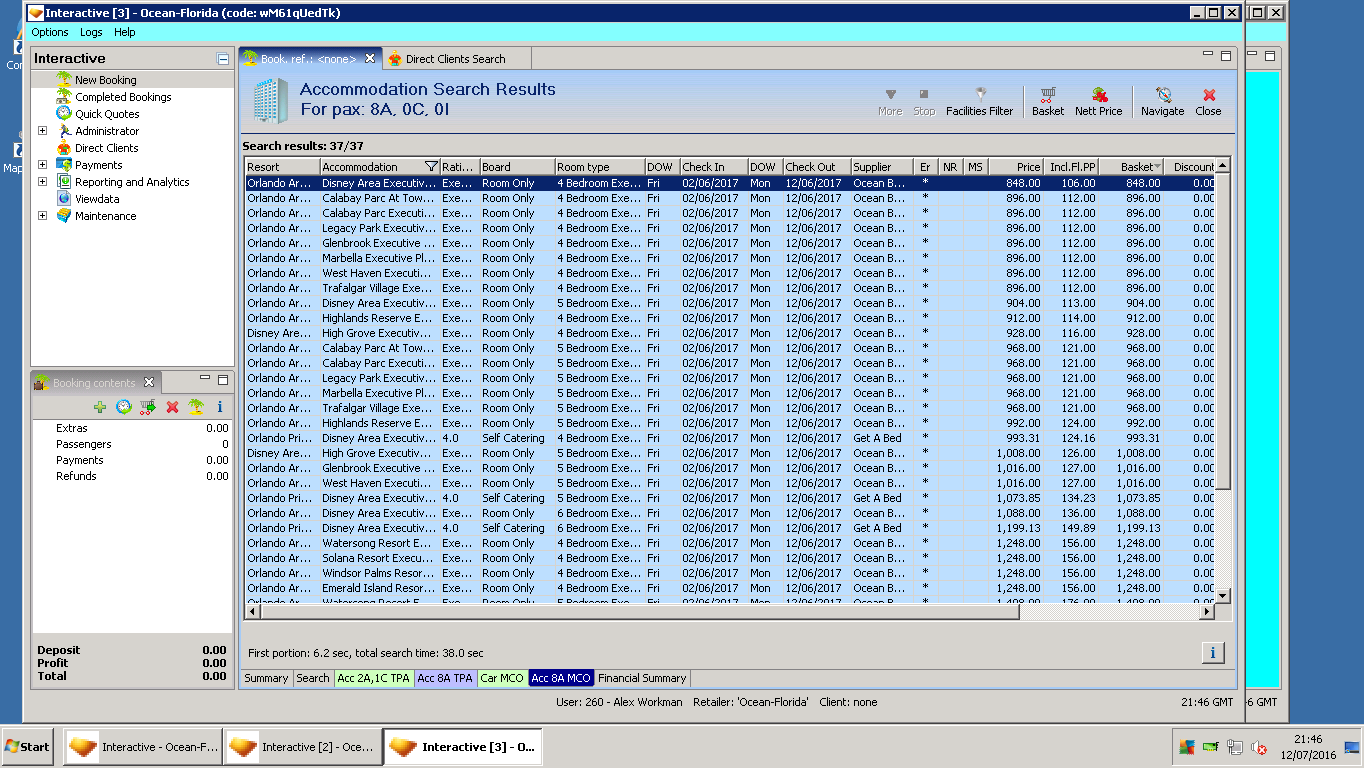Click the cart with green arrow icon
Viewport: 1364px width, 768px height.
tap(147, 407)
